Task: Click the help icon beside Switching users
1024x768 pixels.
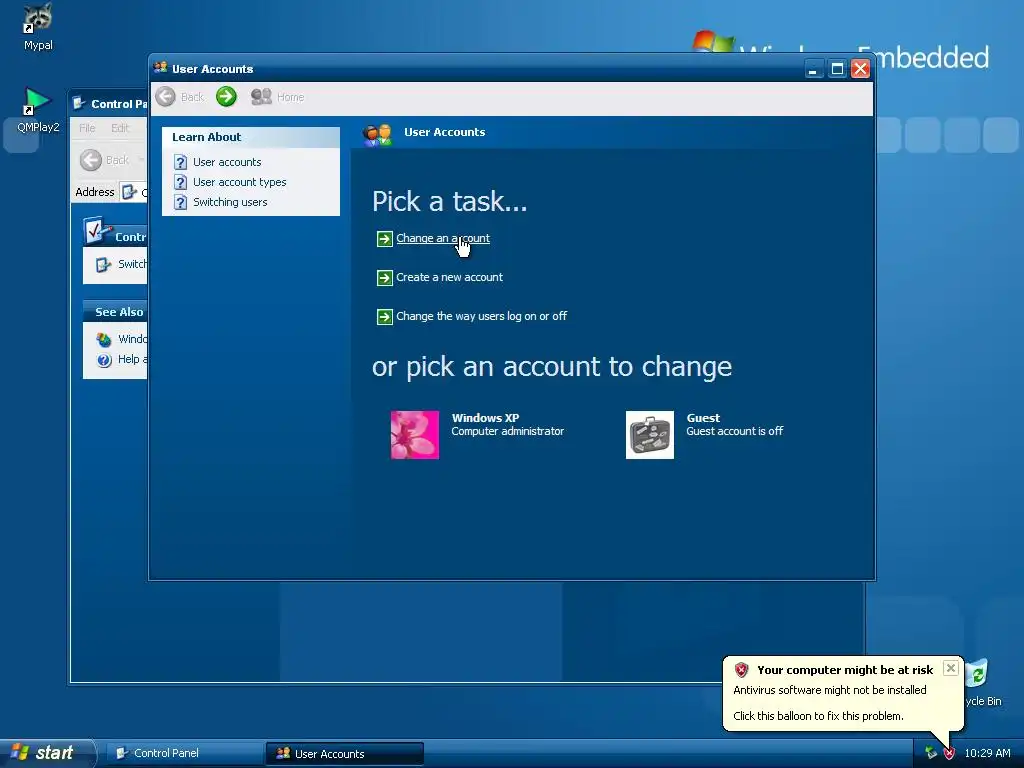Action: [180, 202]
